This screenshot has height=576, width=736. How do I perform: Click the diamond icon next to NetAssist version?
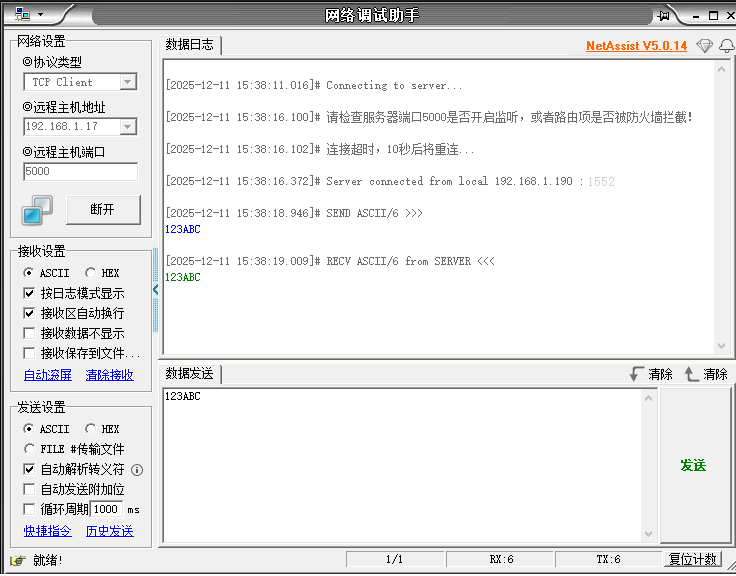(704, 46)
